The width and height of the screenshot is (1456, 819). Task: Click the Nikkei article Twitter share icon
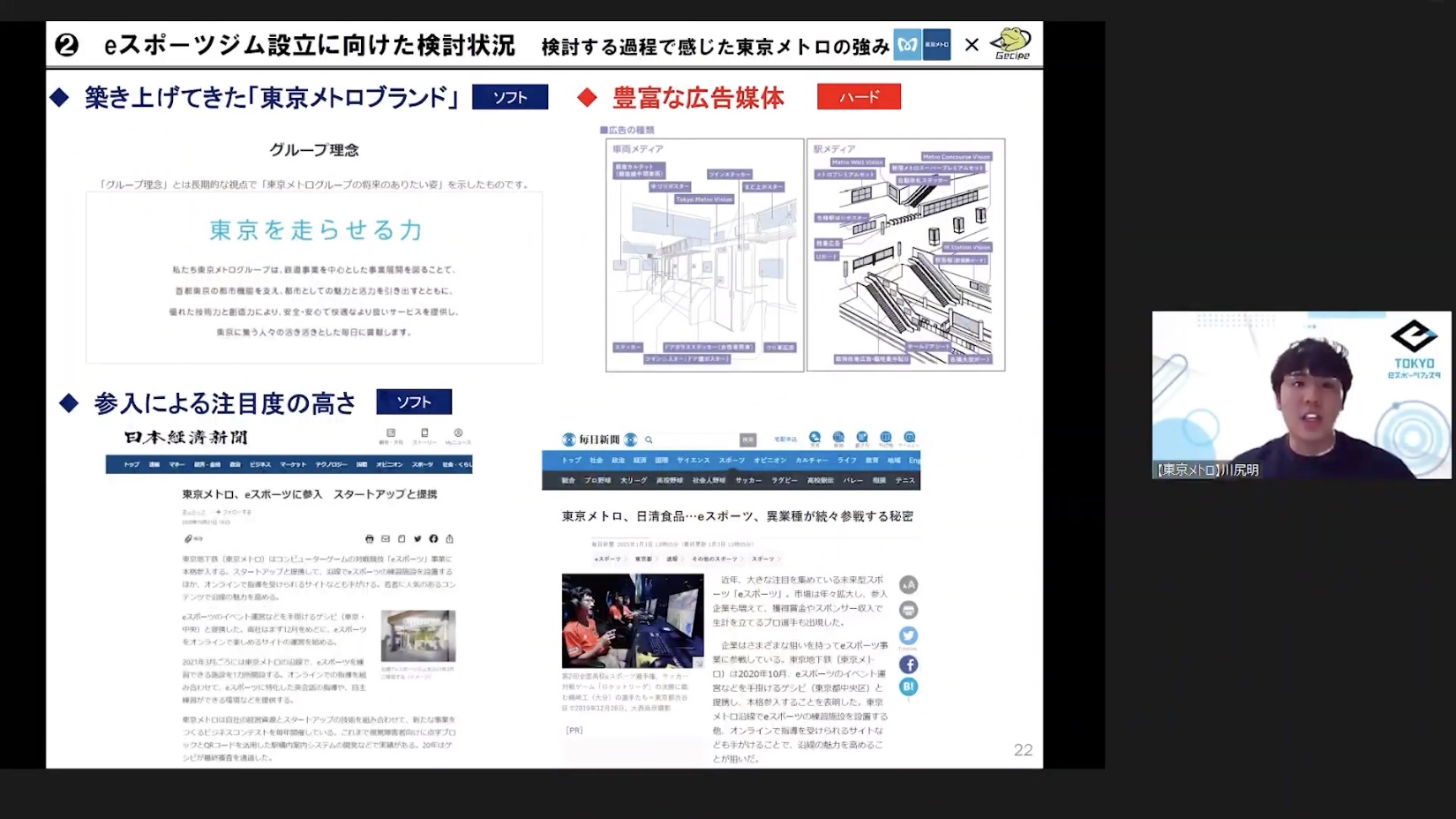click(x=417, y=538)
